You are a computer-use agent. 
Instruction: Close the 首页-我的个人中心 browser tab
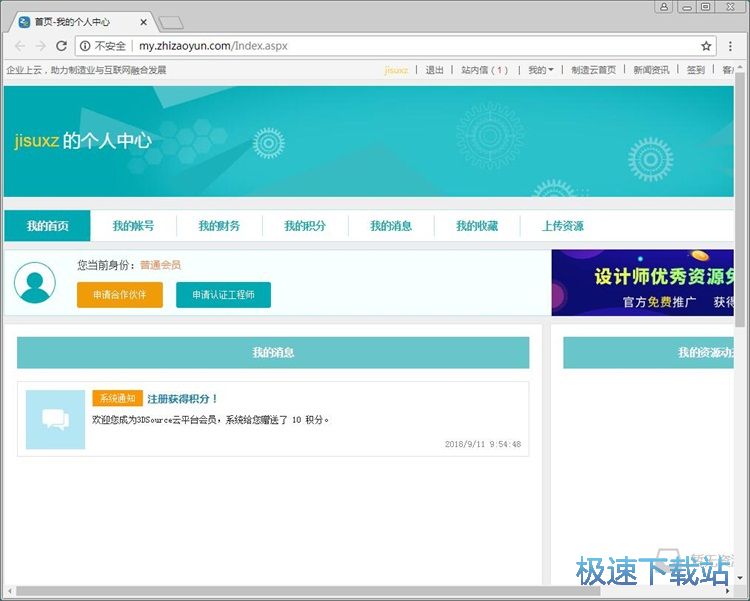coord(144,22)
